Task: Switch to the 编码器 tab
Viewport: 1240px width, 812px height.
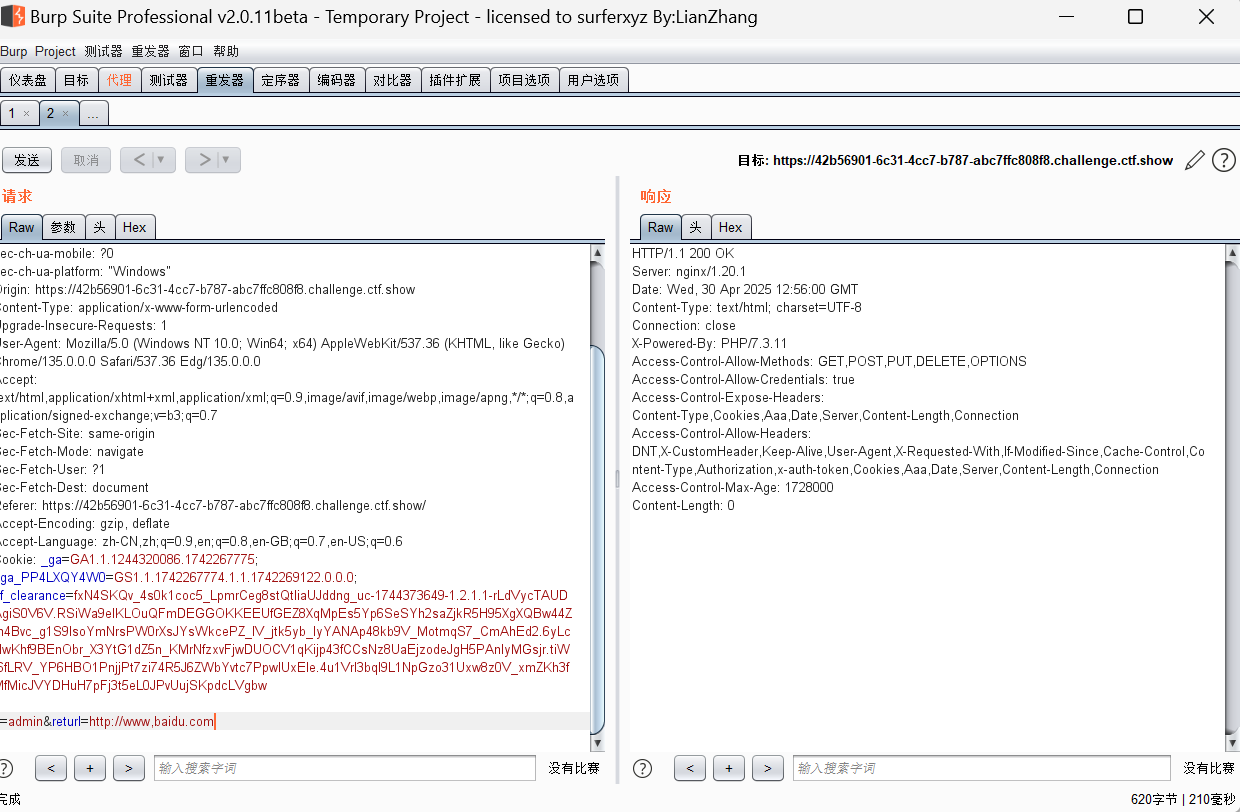Action: [337, 80]
